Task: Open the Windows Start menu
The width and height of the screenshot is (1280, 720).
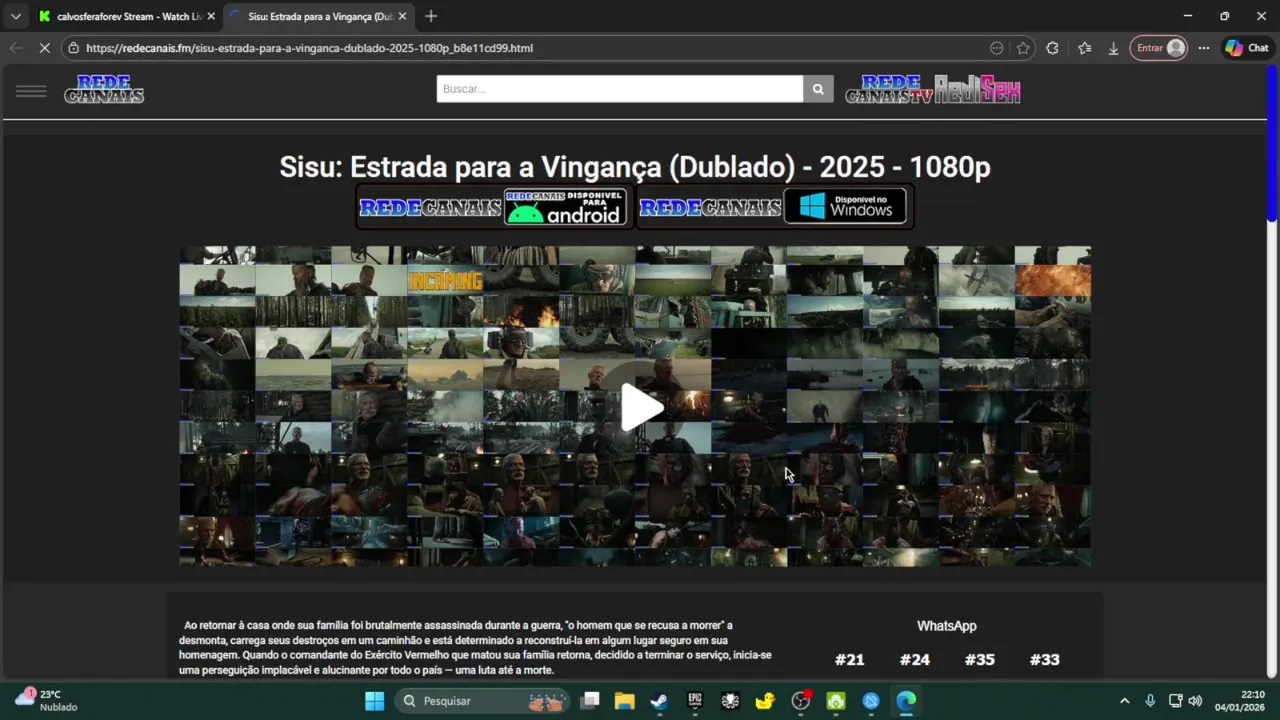Action: click(374, 701)
